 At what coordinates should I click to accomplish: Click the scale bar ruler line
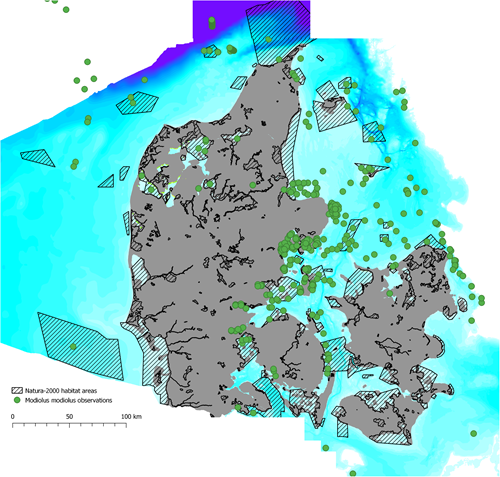click(x=69, y=425)
